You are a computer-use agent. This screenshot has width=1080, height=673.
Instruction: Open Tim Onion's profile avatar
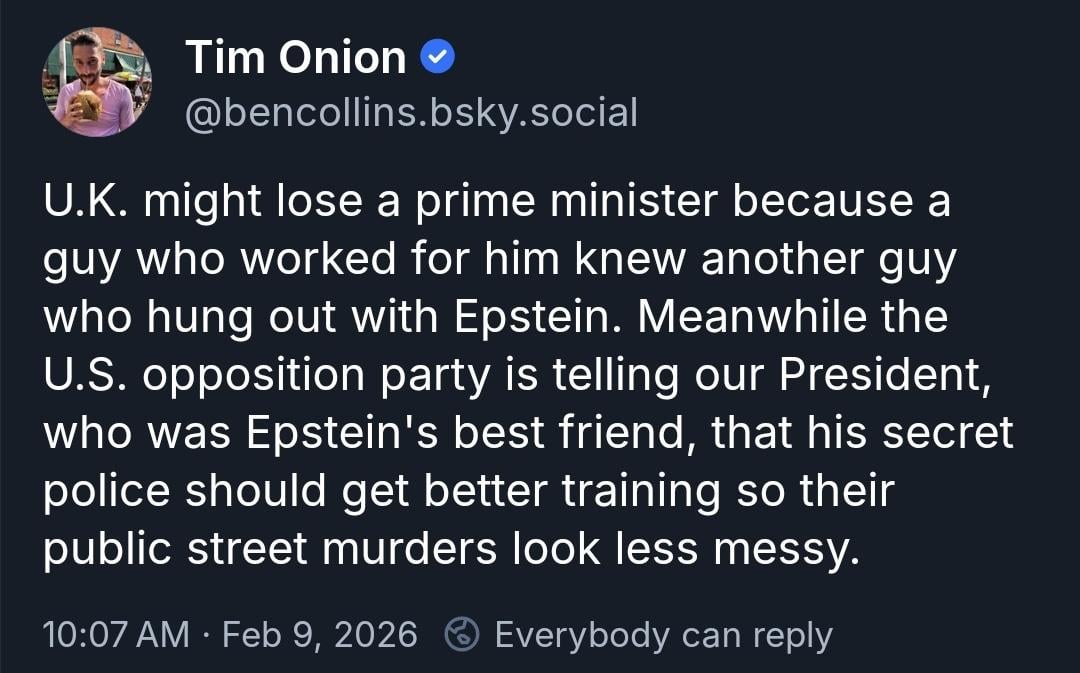click(x=97, y=81)
